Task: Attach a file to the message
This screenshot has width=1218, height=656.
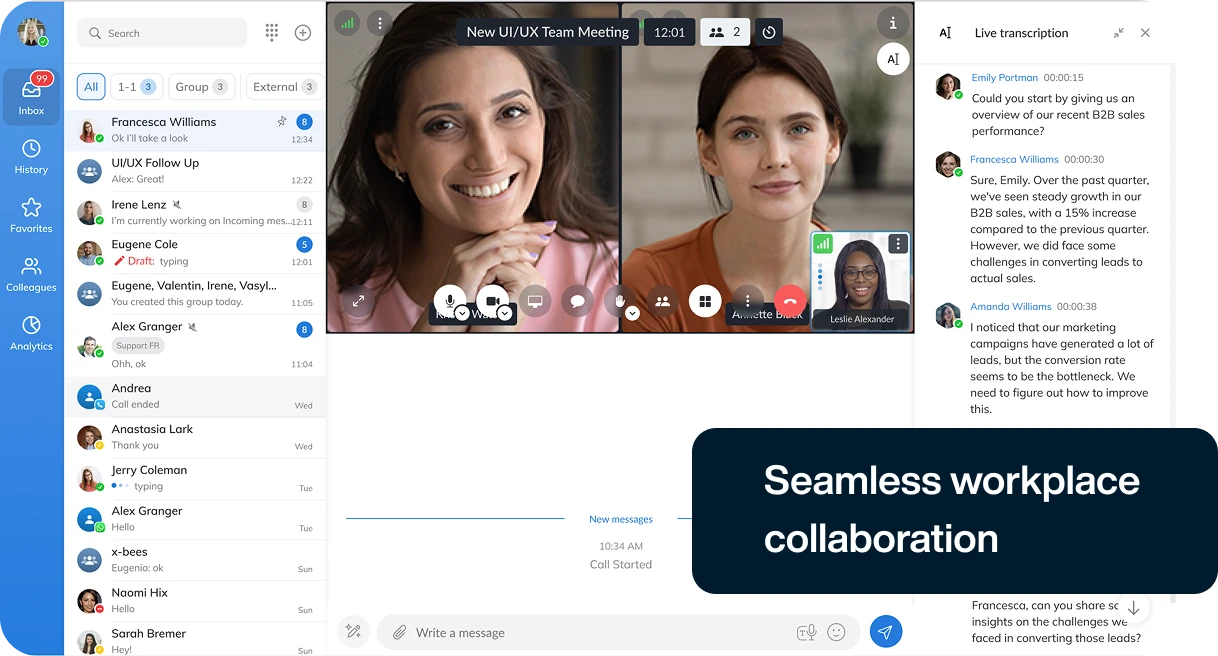Action: (399, 632)
